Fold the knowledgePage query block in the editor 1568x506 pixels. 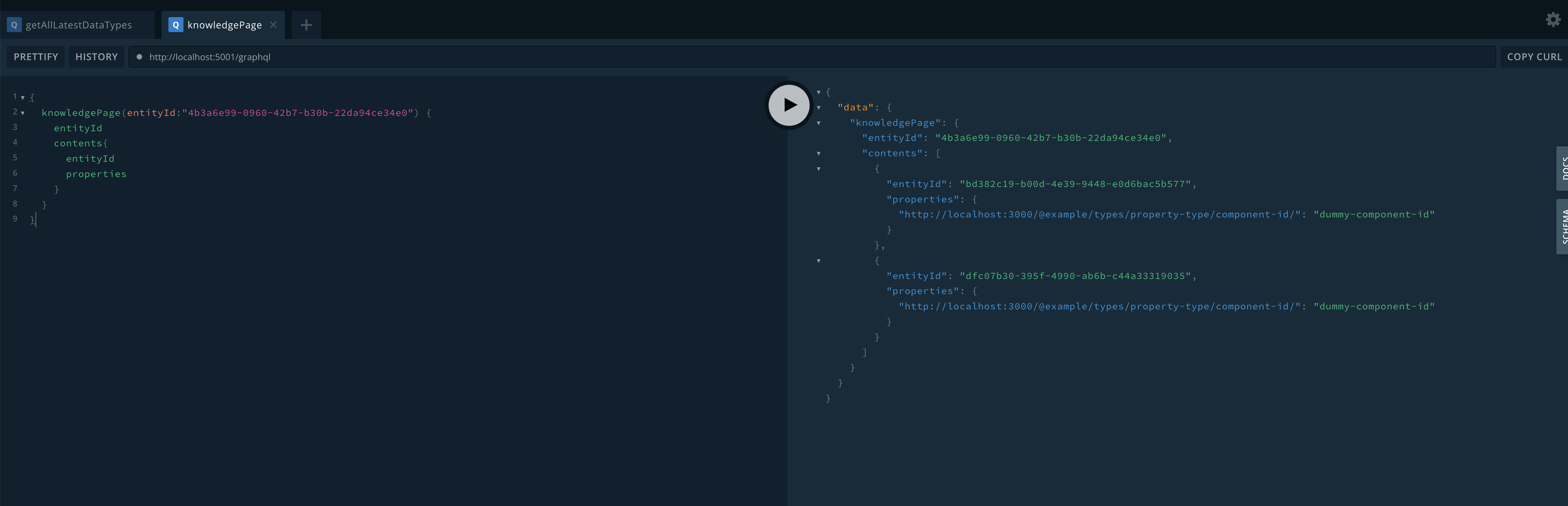coord(23,112)
